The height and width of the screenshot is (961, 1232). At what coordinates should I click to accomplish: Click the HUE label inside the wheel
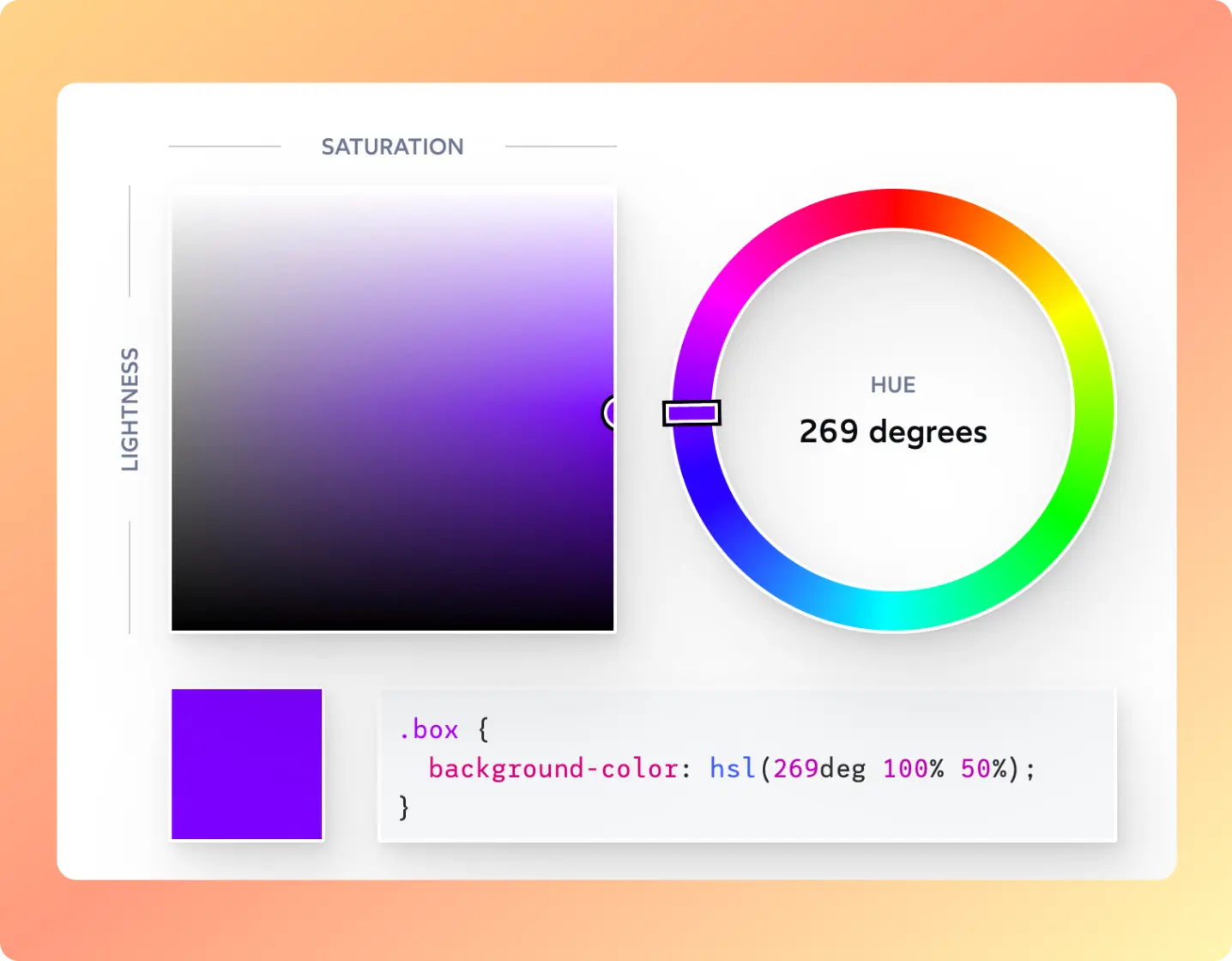[x=893, y=385]
